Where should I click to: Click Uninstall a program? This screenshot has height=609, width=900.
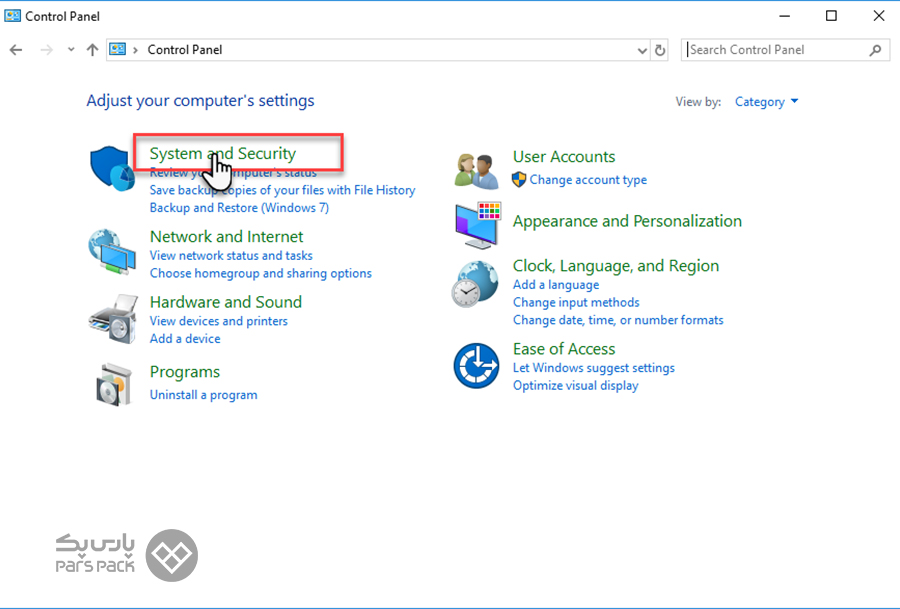click(x=204, y=395)
